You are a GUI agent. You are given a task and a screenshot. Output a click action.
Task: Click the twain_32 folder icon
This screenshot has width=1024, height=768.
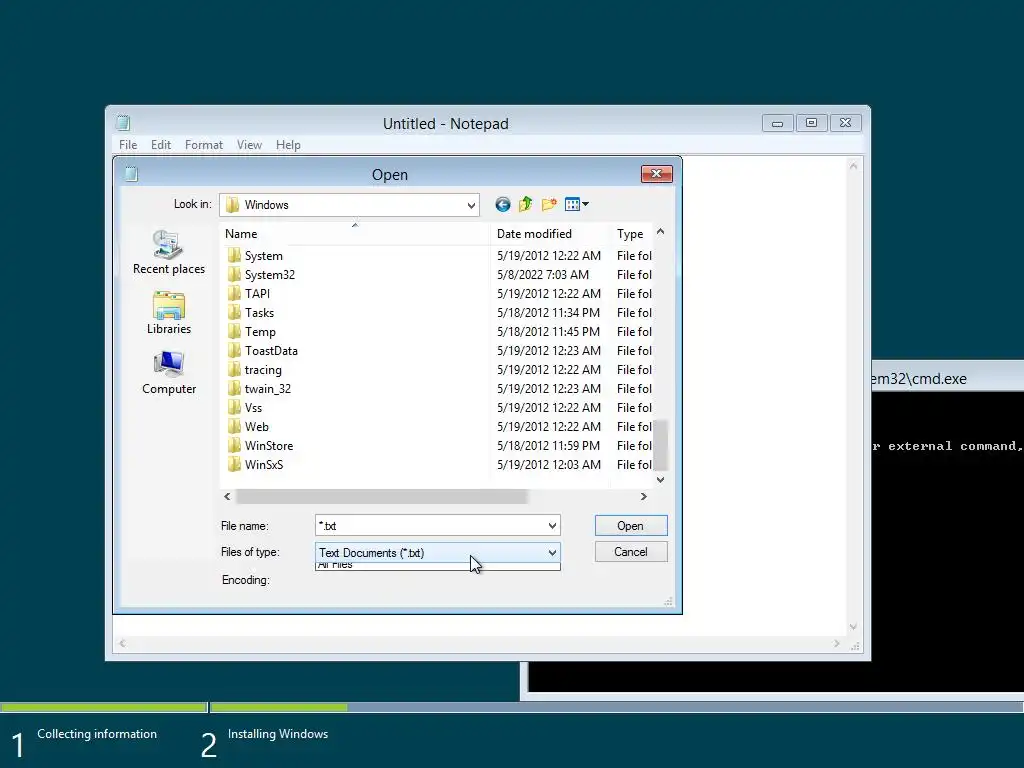(x=234, y=388)
